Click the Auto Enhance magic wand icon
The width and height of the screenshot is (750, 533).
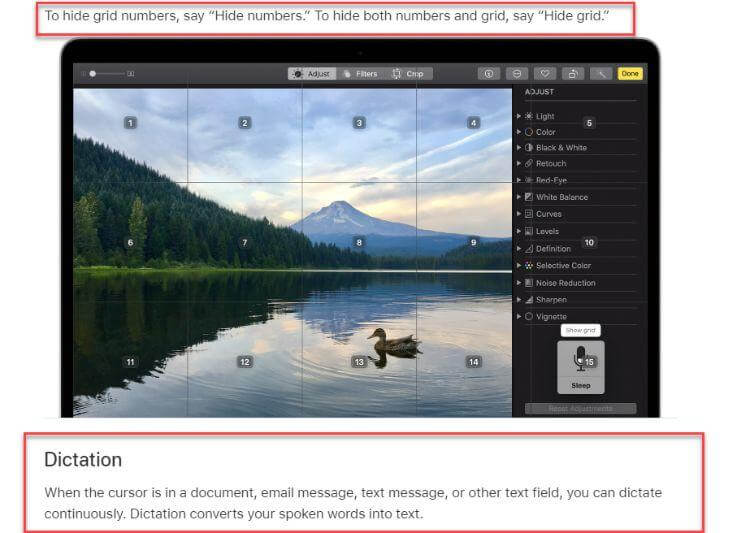coord(601,74)
